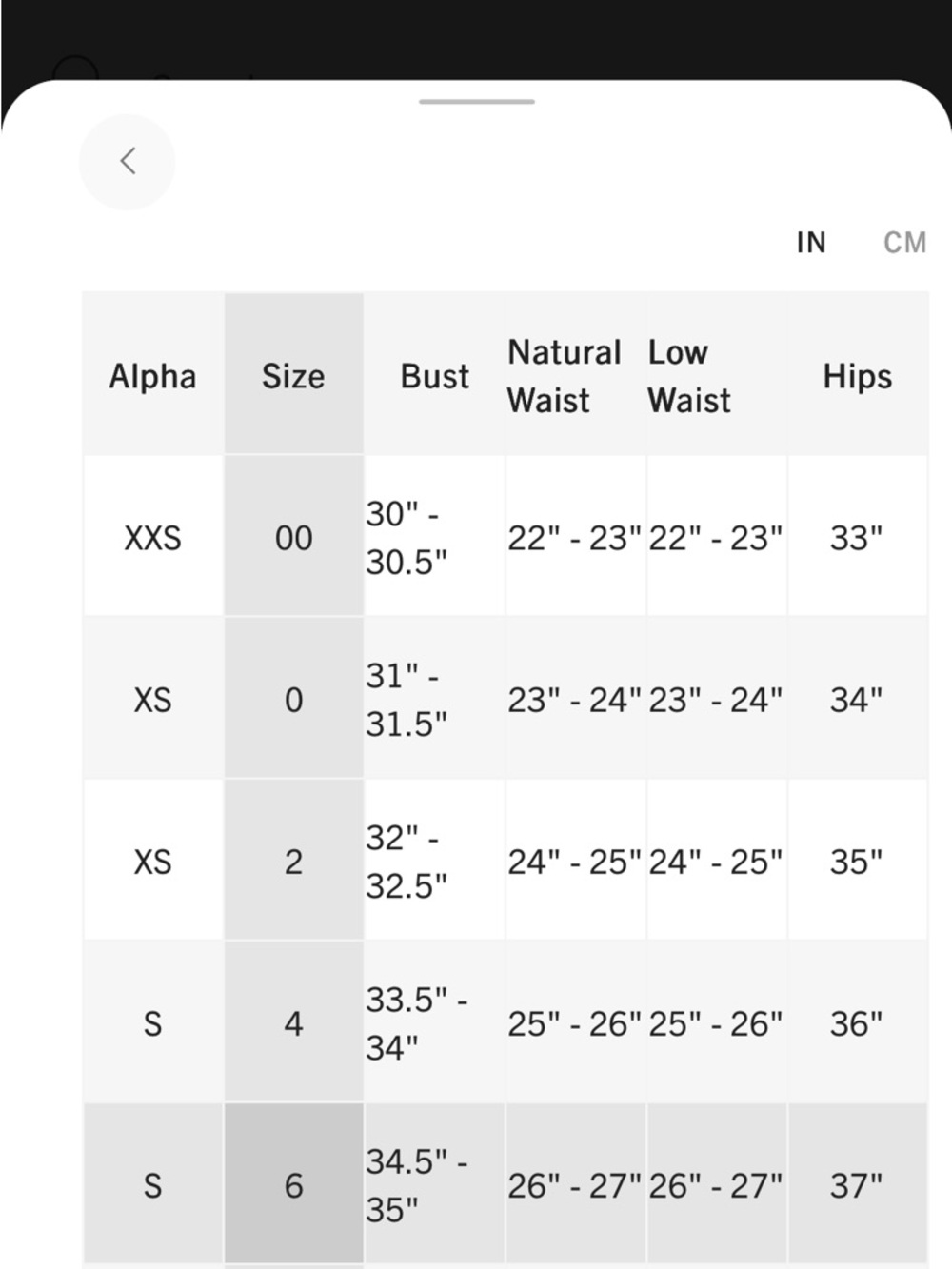Viewport: 952px width, 1269px height.
Task: Select the 33.5" - 34" bust cell
Action: click(434, 1021)
